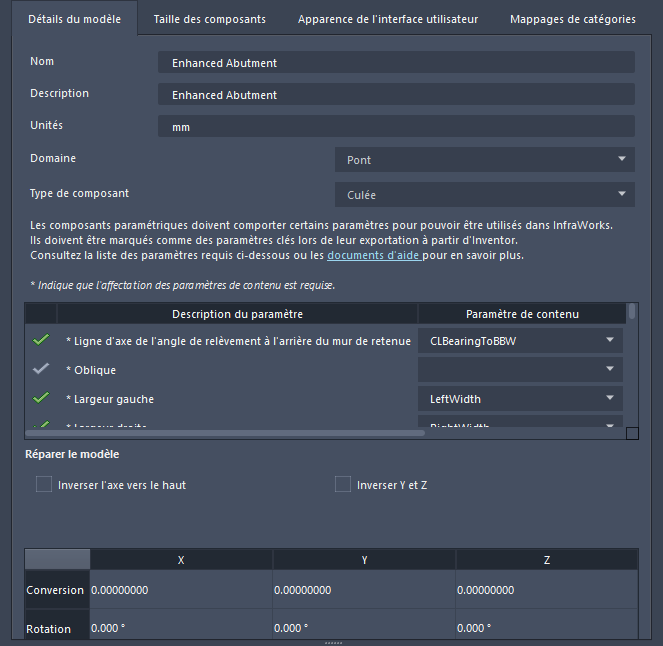Screen dimensions: 663x646
Task: Click the Nom text field
Action: [396, 63]
